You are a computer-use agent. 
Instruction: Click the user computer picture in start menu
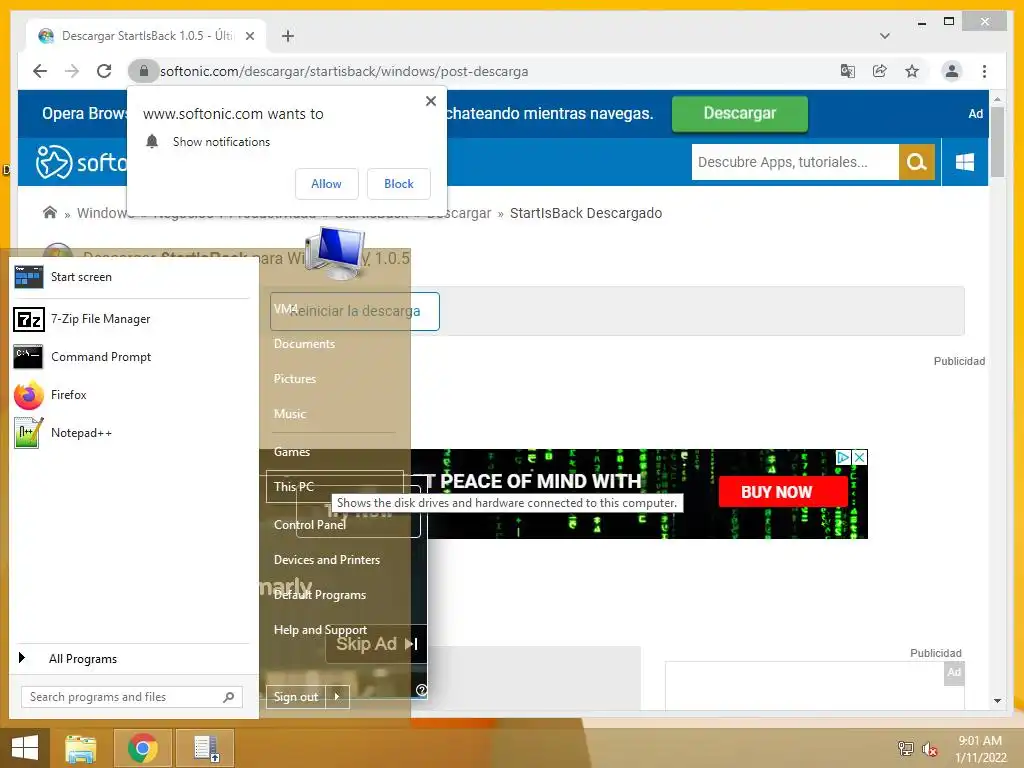[x=335, y=253]
